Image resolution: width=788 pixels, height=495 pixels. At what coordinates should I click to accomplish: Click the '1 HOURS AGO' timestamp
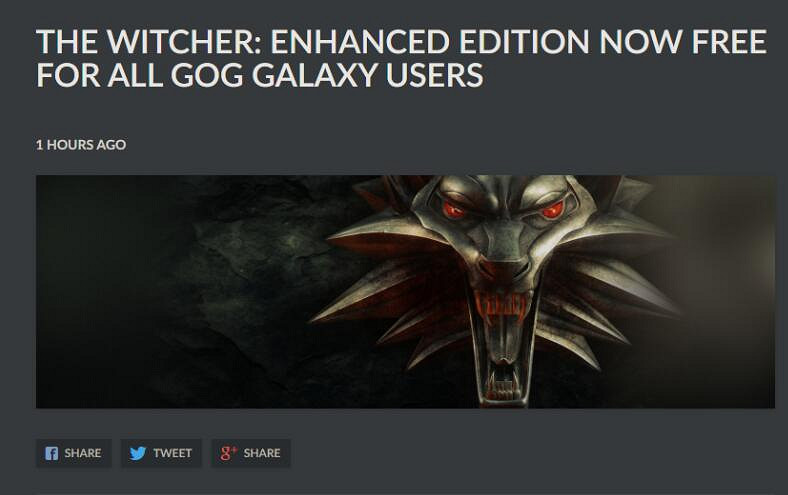81,145
